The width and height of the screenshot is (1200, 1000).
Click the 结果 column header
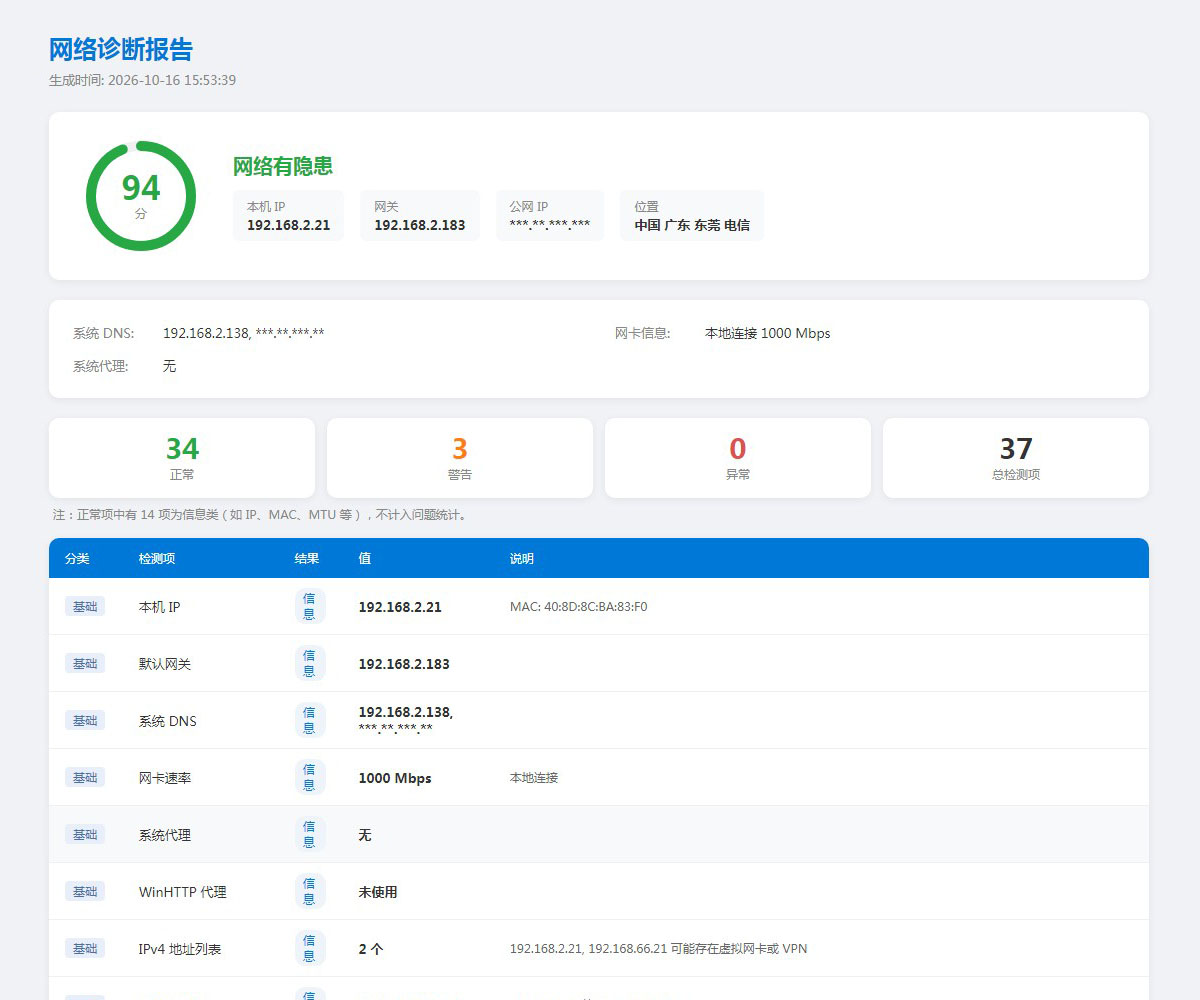(x=307, y=558)
